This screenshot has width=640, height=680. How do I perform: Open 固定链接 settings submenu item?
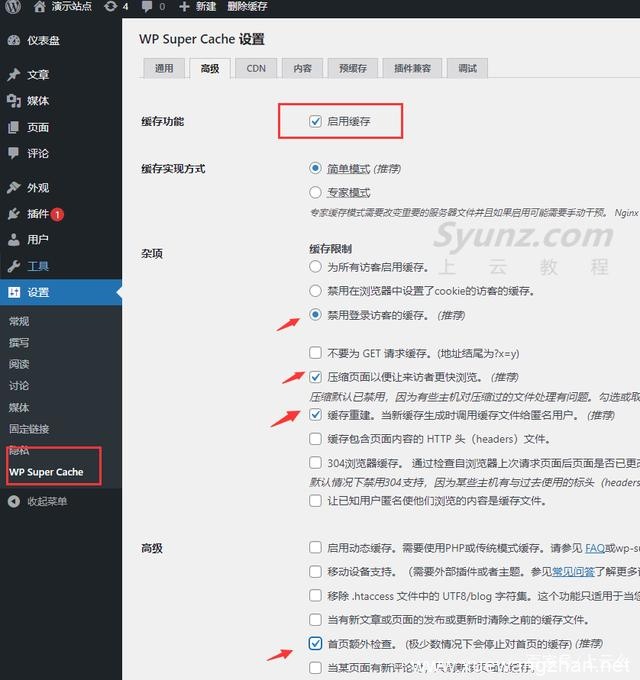29,429
